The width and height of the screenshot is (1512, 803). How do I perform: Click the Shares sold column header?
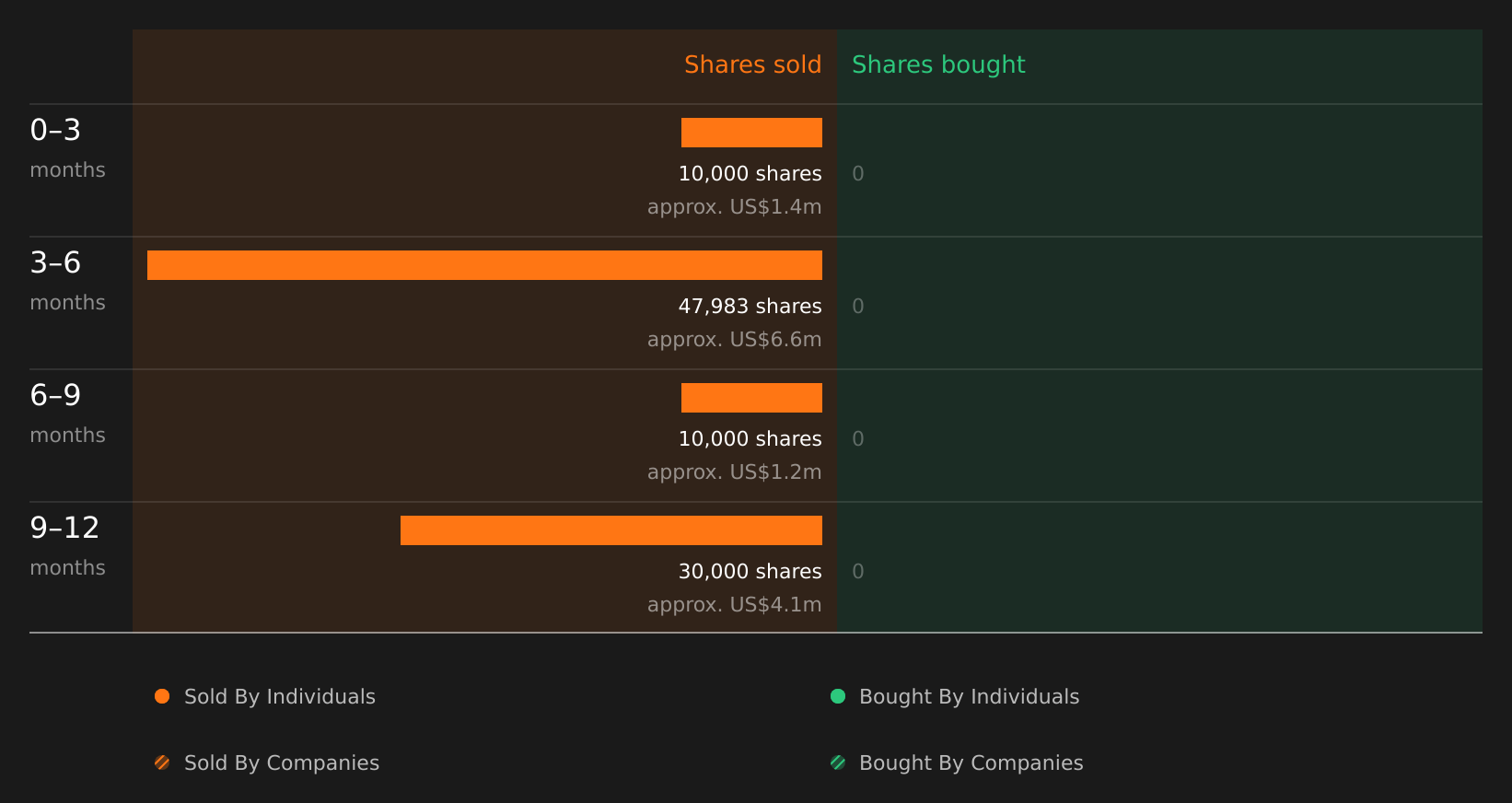coord(753,64)
